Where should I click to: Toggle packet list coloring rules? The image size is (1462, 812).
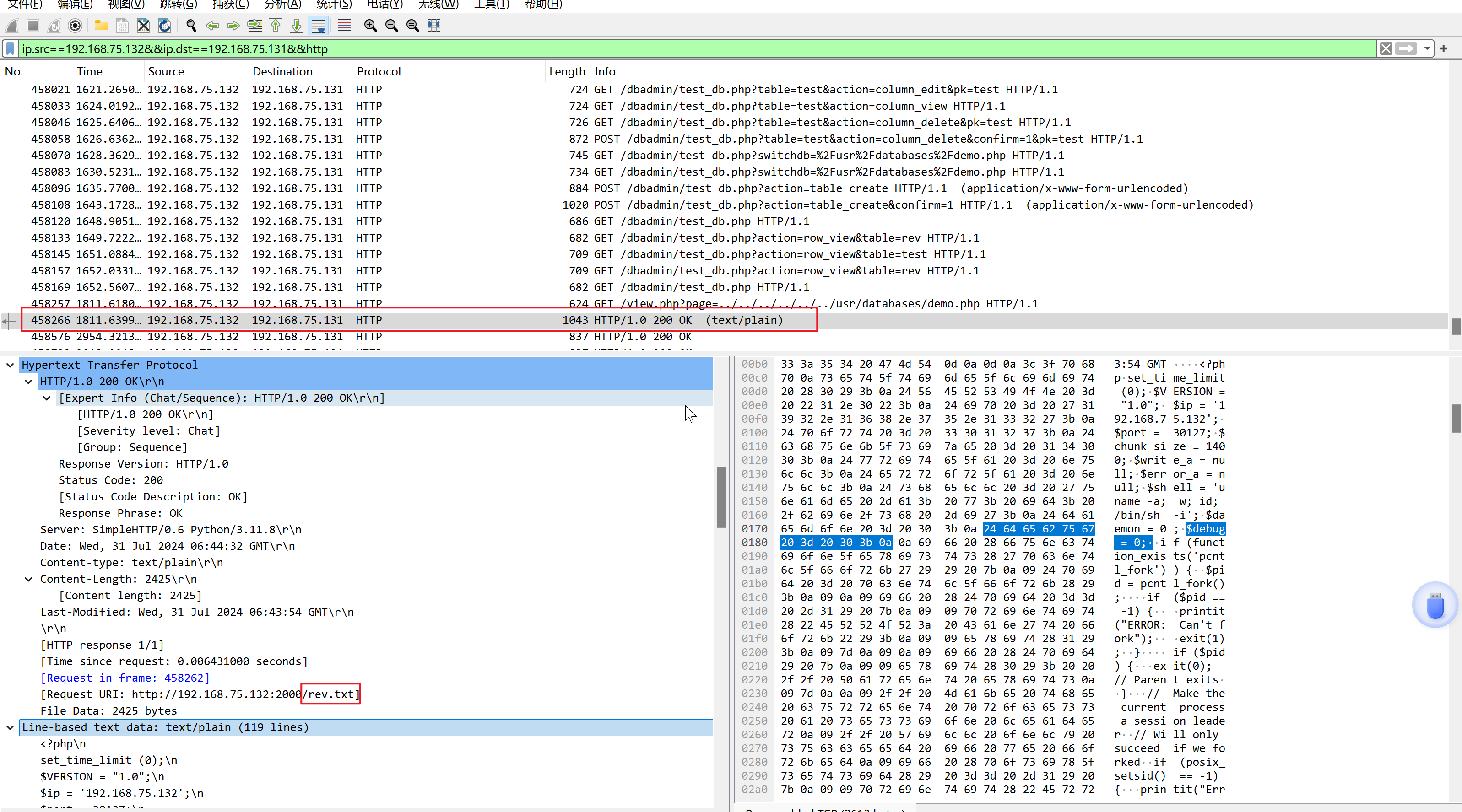click(344, 26)
